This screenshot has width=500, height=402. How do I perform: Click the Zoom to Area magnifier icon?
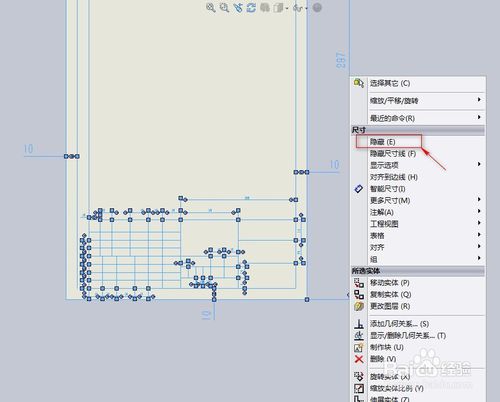(x=224, y=8)
